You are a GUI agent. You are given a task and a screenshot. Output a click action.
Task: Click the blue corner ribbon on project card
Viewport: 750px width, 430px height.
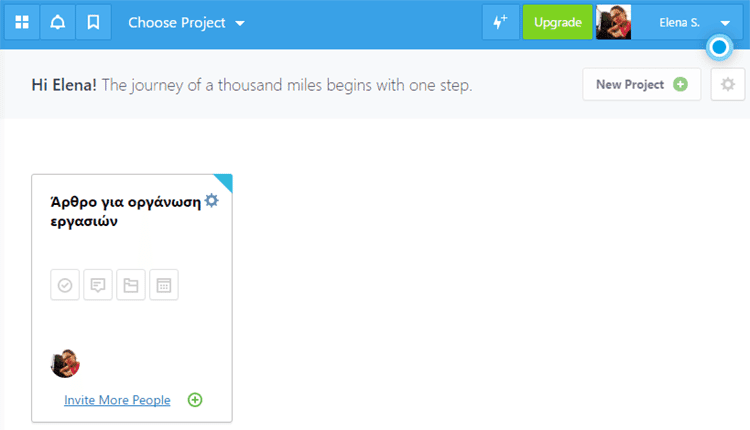pyautogui.click(x=226, y=181)
